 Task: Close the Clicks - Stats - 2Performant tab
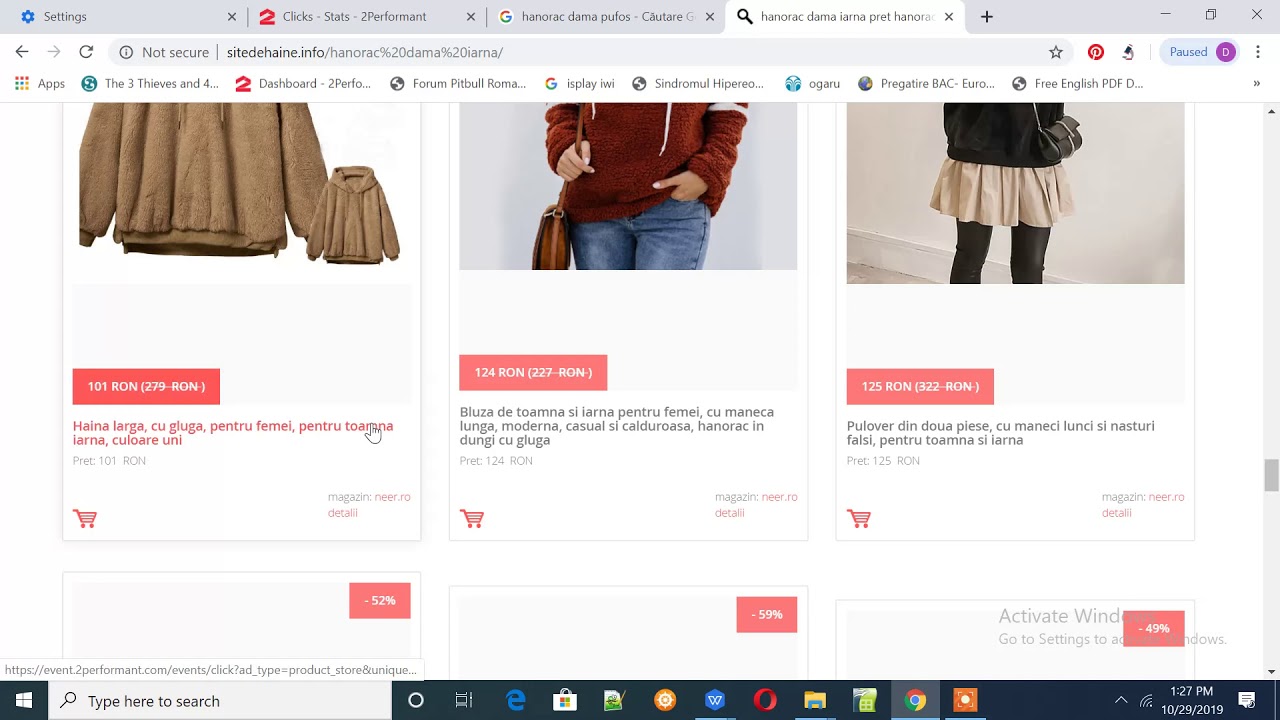(x=471, y=16)
